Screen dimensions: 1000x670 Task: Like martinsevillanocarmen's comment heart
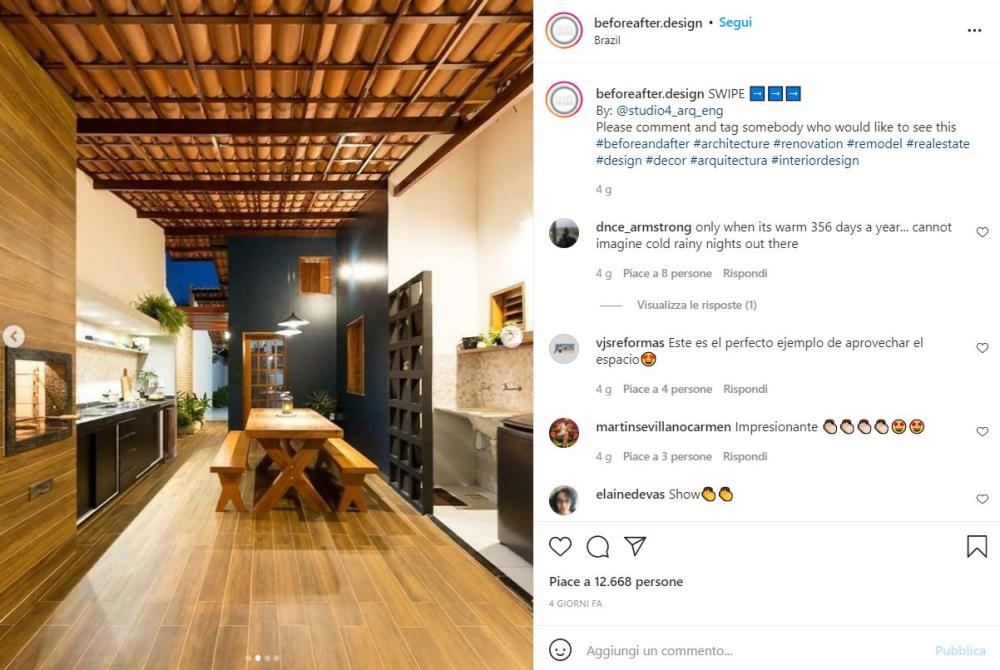(x=982, y=432)
